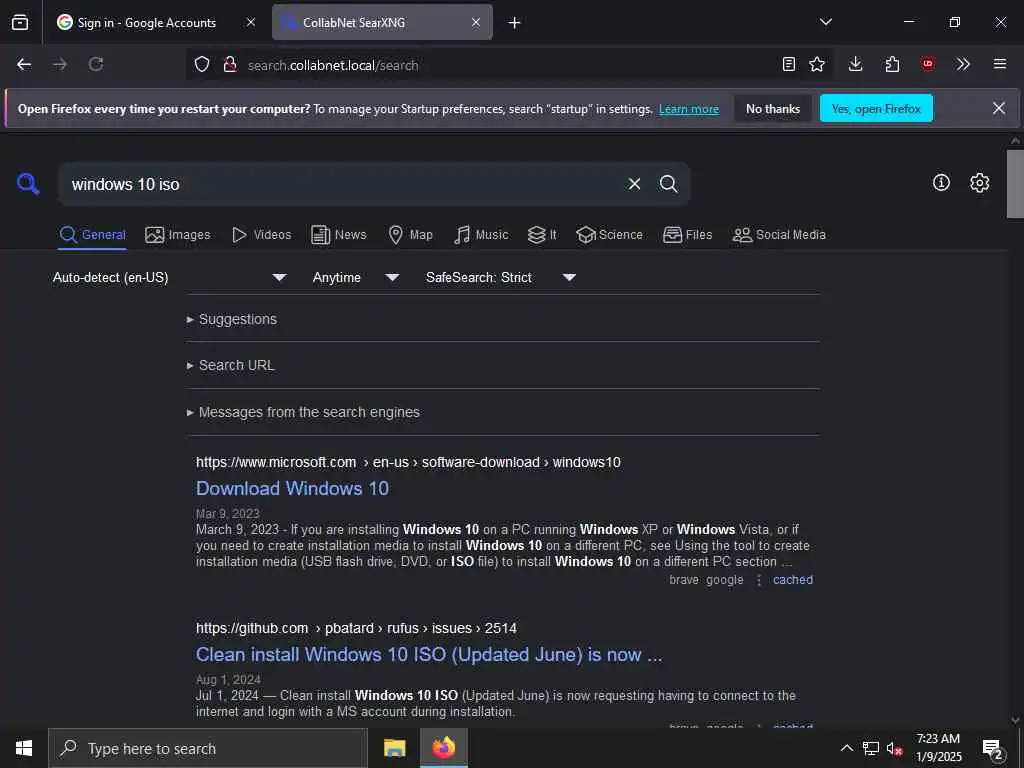Switch to Music search category
Image resolution: width=1024 pixels, height=768 pixels.
coord(481,235)
